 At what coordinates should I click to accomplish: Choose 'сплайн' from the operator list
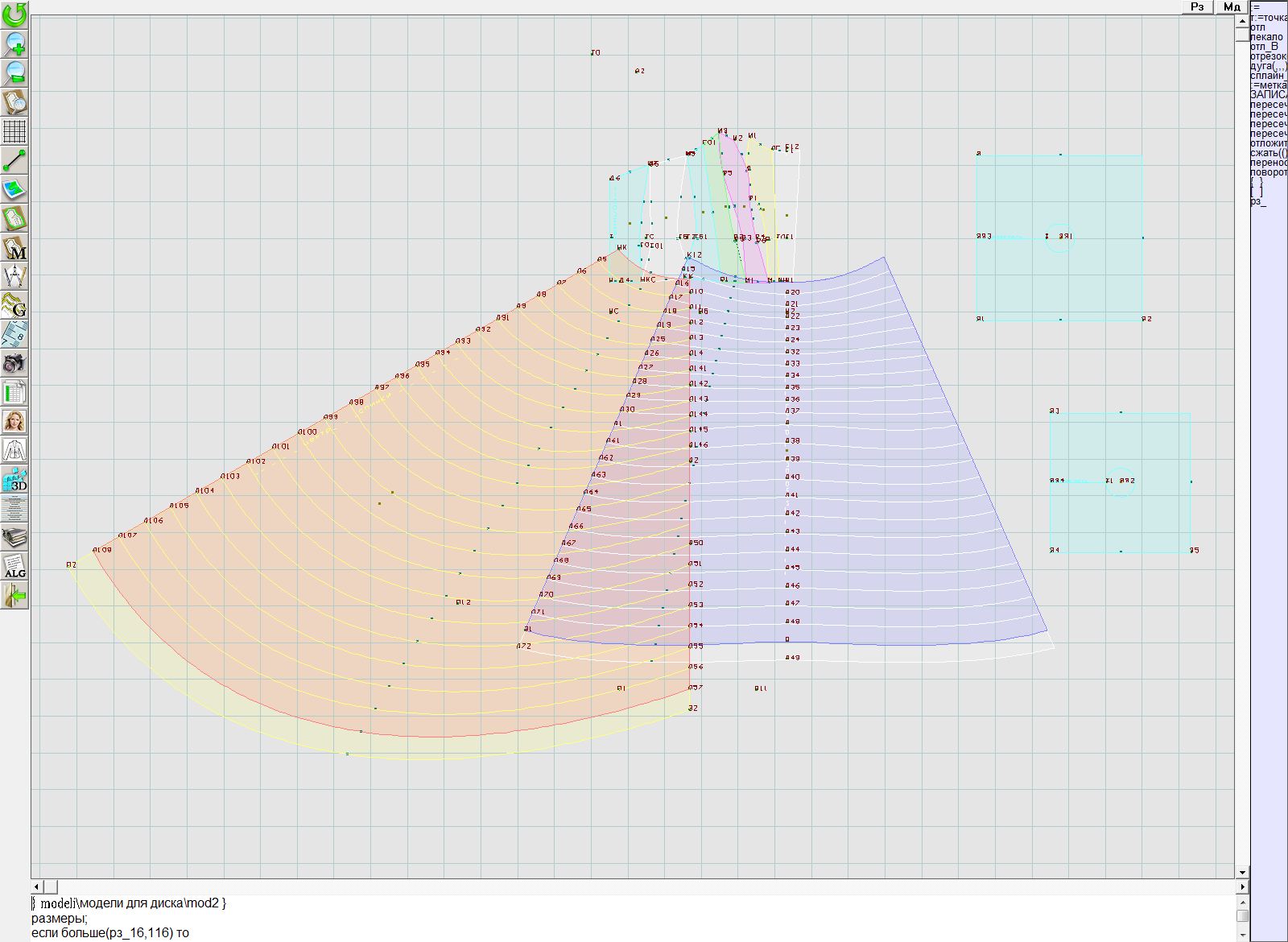coord(1268,76)
